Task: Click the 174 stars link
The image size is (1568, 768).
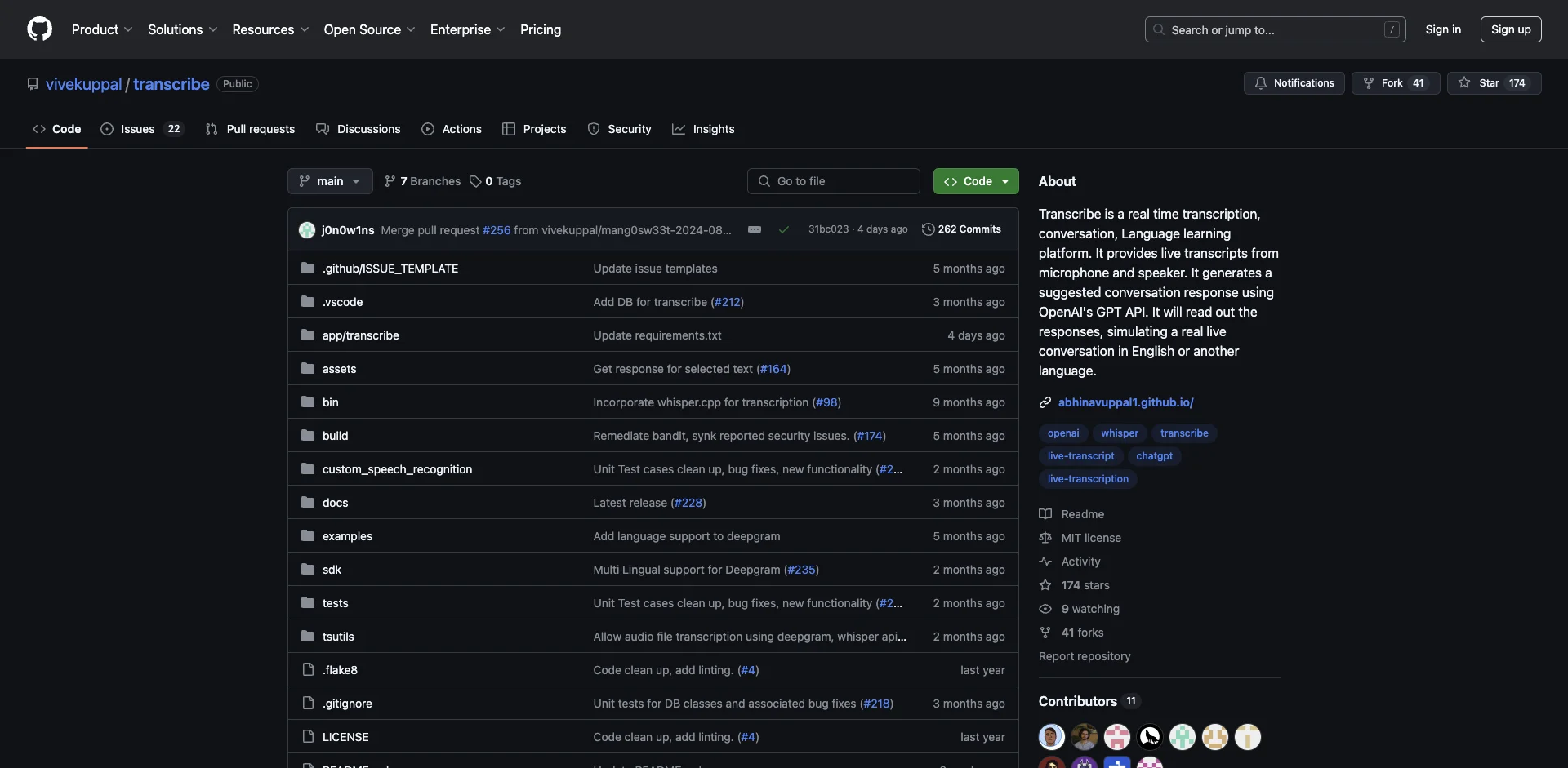Action: pos(1074,585)
